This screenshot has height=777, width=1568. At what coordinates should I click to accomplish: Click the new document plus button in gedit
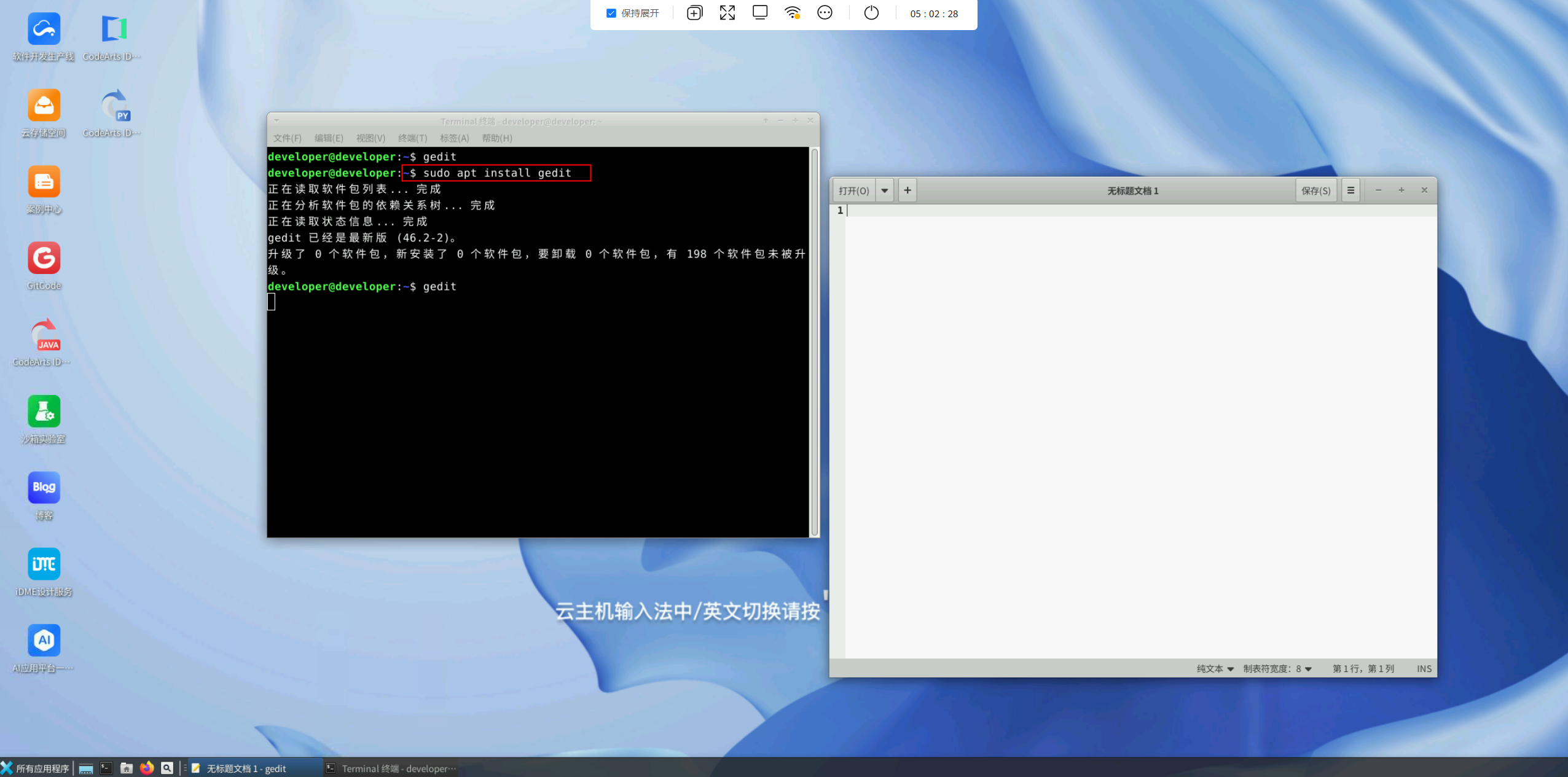(907, 190)
